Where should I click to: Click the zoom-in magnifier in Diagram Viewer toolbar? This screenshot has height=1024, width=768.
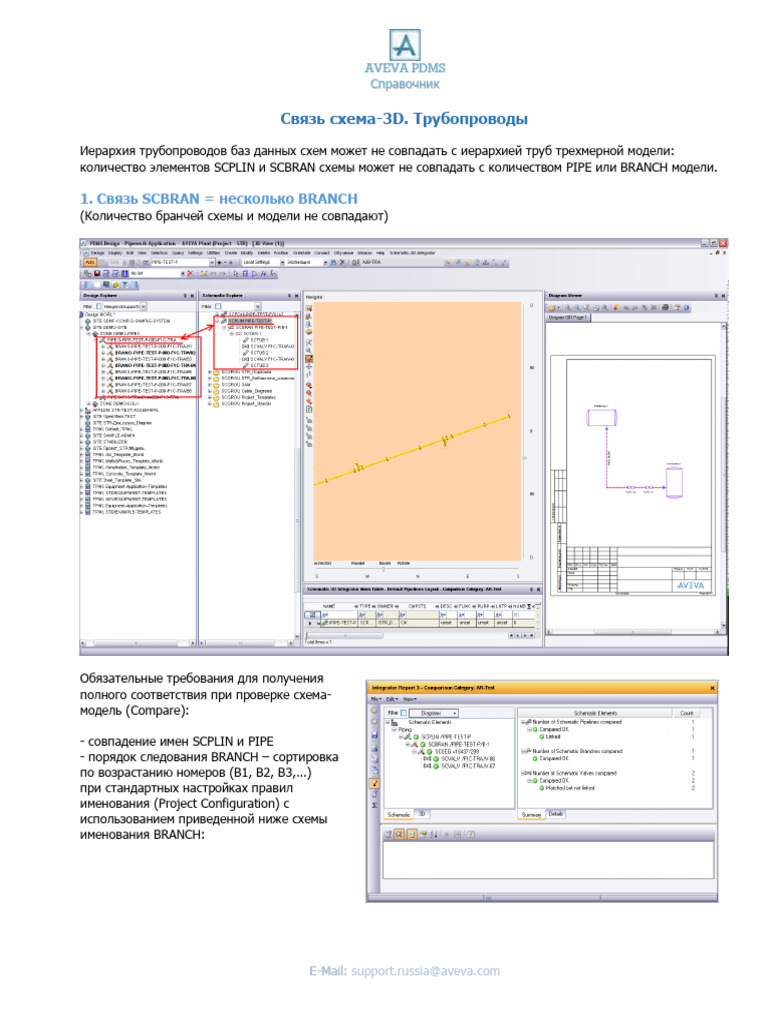coord(568,308)
